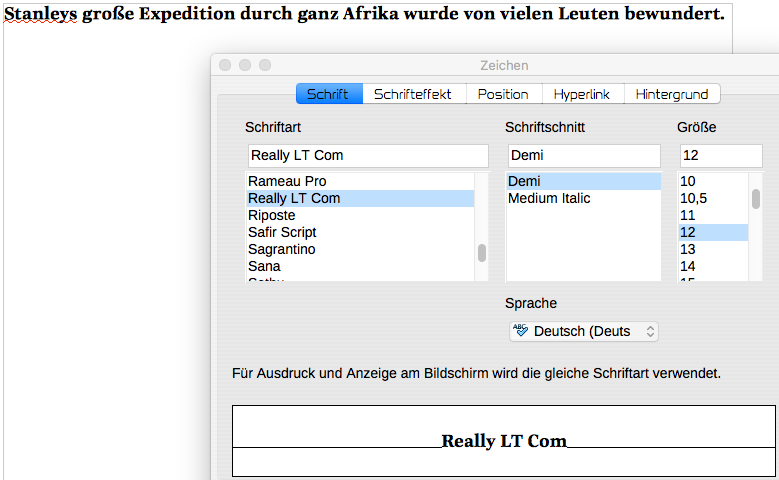The width and height of the screenshot is (779, 480).
Task: Set font size to 14
Action: click(x=688, y=266)
